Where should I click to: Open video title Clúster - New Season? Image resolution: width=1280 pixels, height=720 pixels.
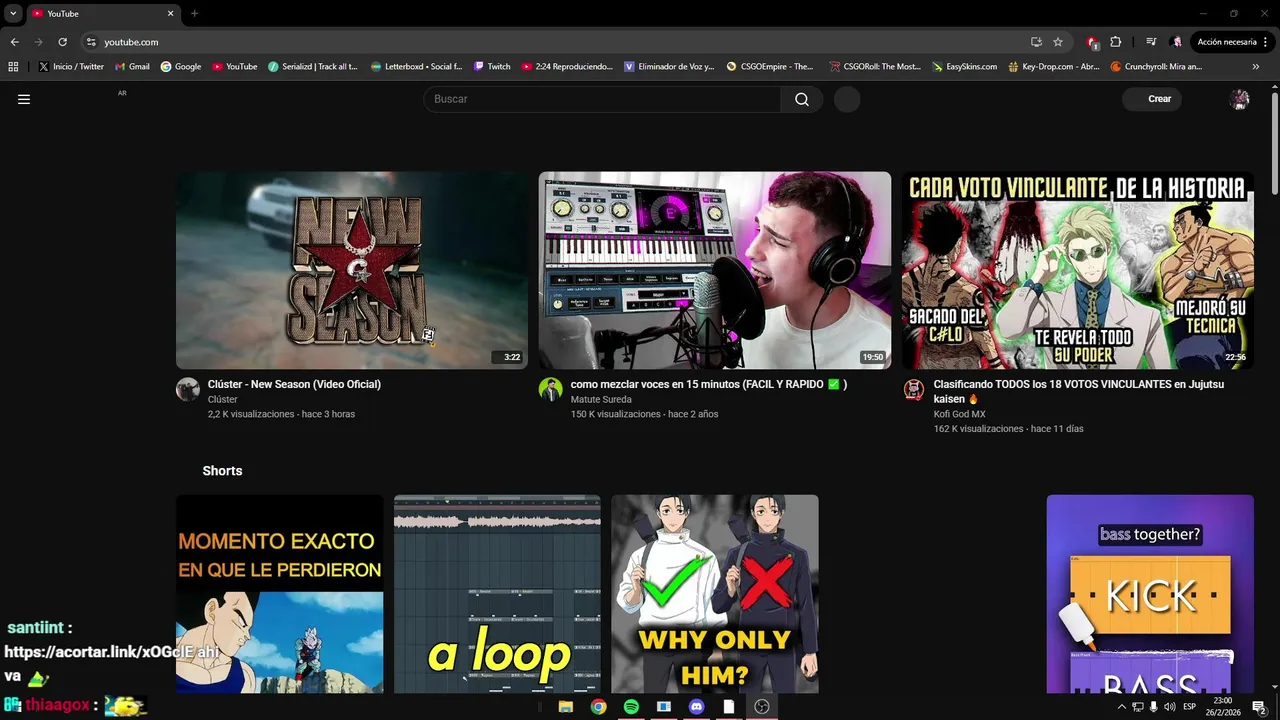pyautogui.click(x=294, y=384)
